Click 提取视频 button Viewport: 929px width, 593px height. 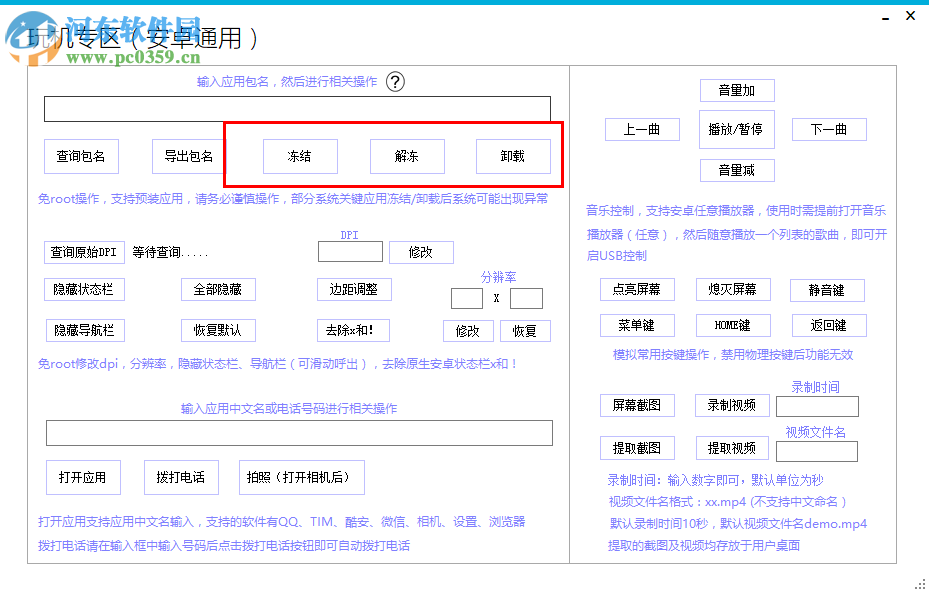[732, 448]
